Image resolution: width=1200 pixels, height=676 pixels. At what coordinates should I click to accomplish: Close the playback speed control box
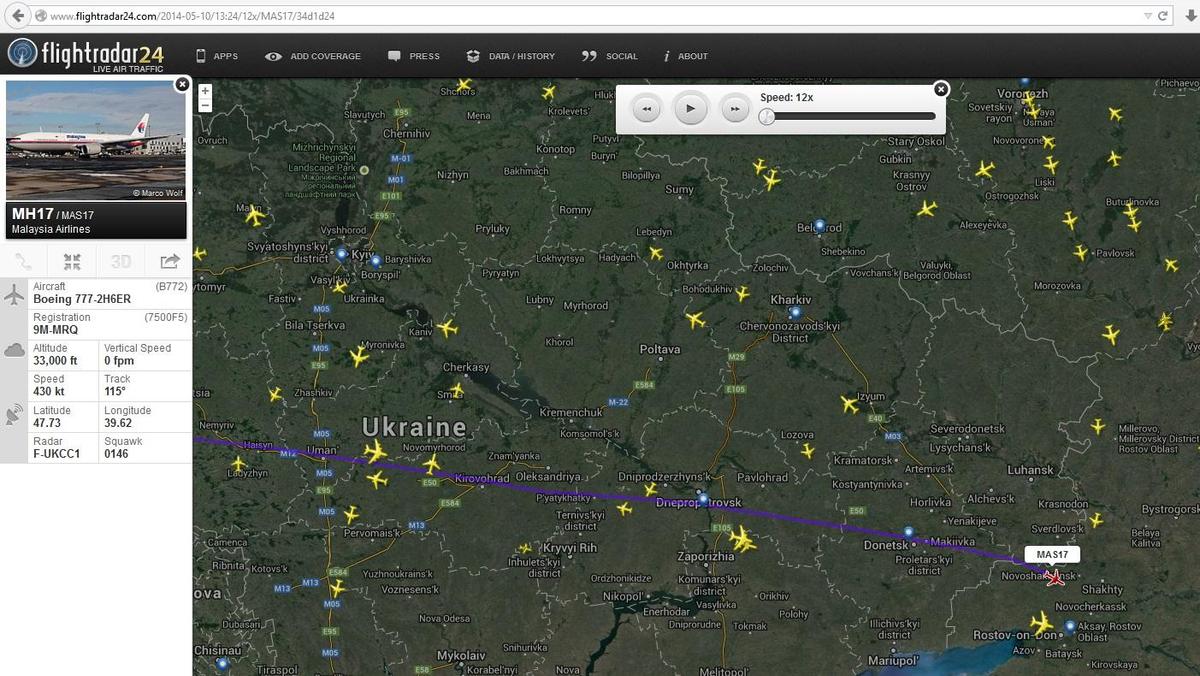(941, 89)
